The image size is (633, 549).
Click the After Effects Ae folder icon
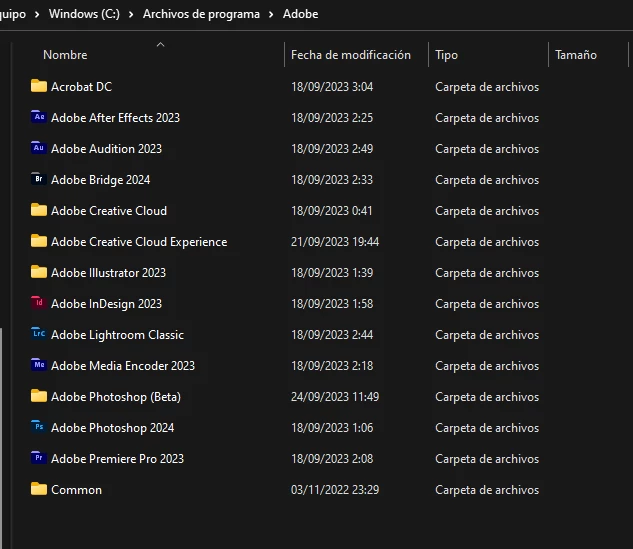(39, 117)
